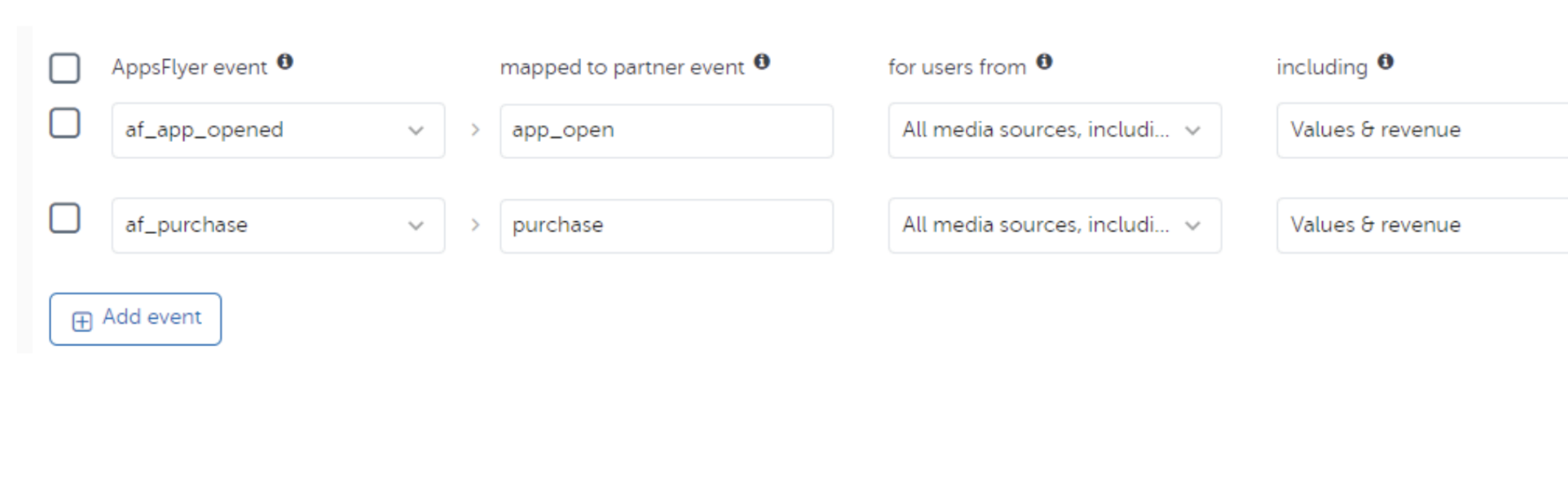1568x483 pixels.
Task: Click info icon next to for users from
Action: pyautogui.click(x=1044, y=62)
